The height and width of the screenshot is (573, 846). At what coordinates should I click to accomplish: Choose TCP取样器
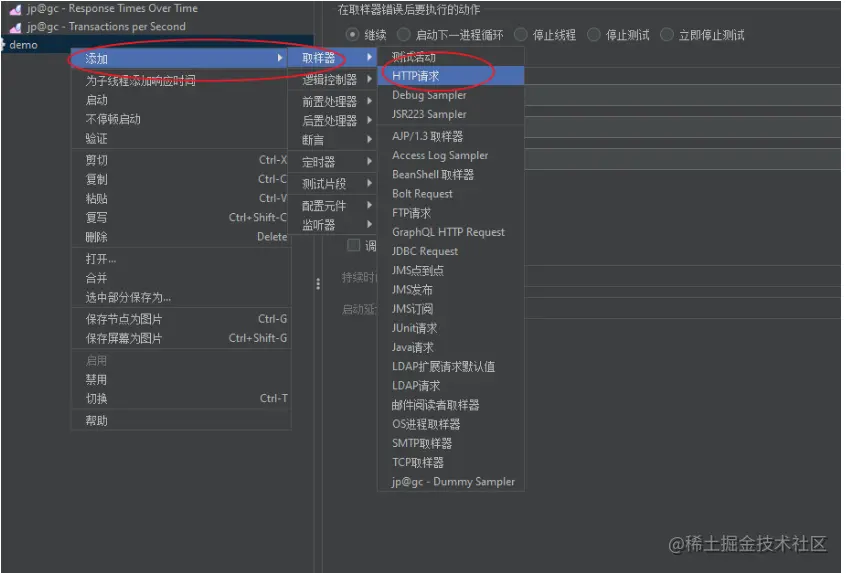[x=451, y=462]
